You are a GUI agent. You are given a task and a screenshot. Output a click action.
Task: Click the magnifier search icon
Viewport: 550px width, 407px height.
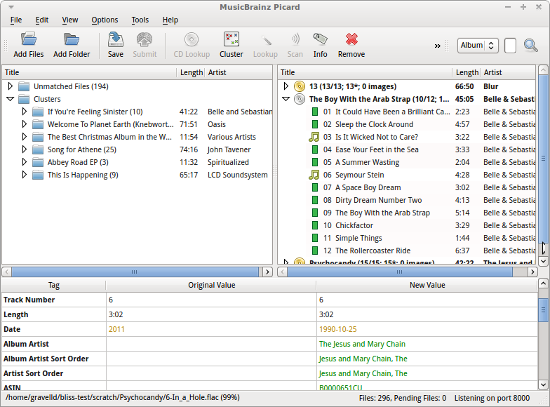coord(531,46)
